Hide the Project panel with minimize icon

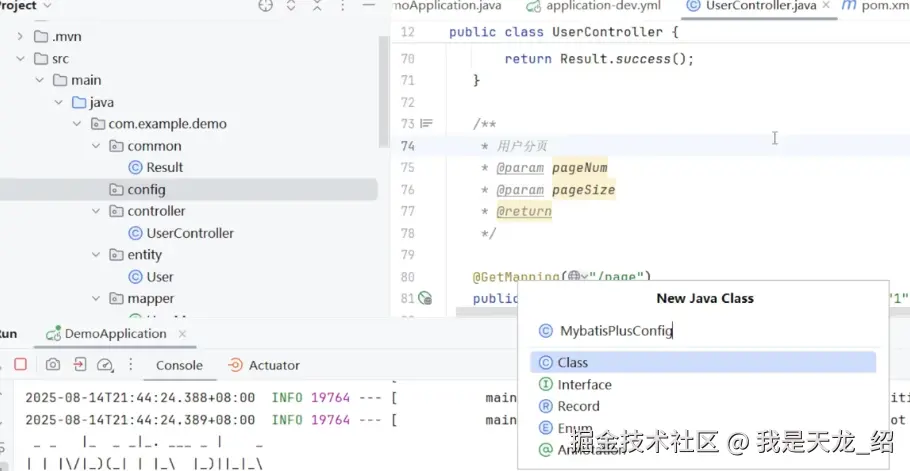point(368,5)
